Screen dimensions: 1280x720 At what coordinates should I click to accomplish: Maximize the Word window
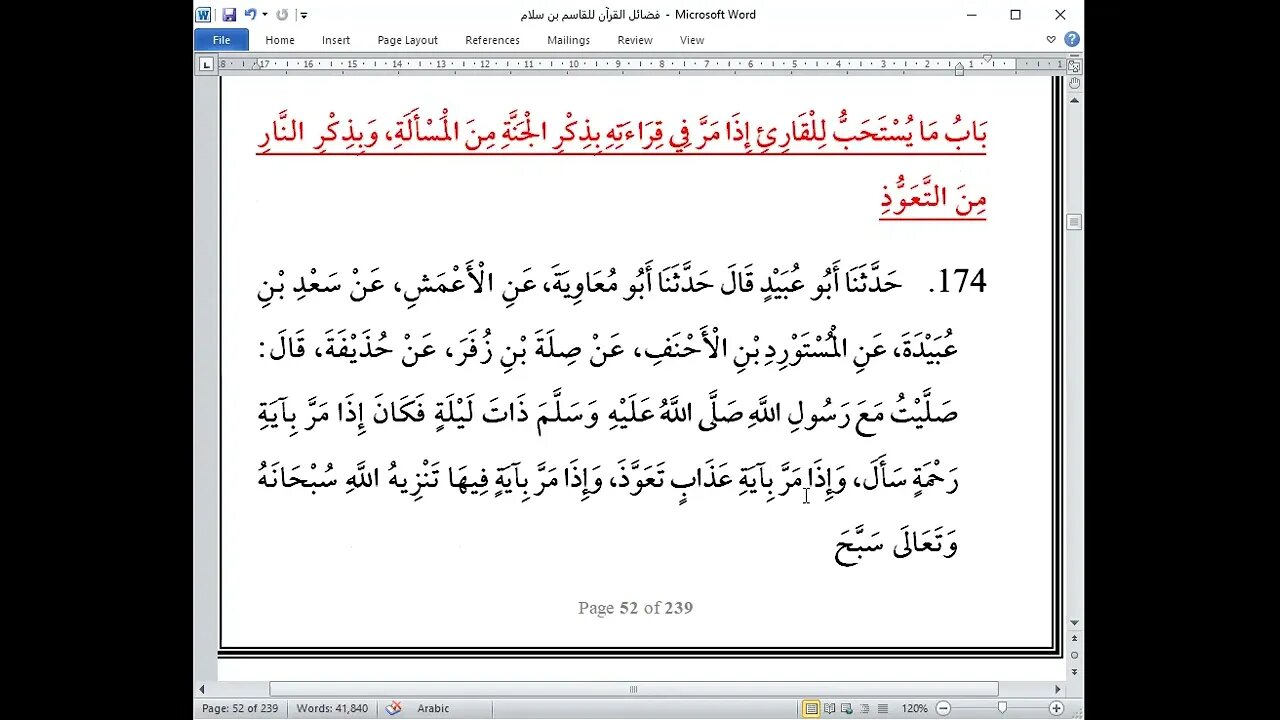tap(1015, 15)
